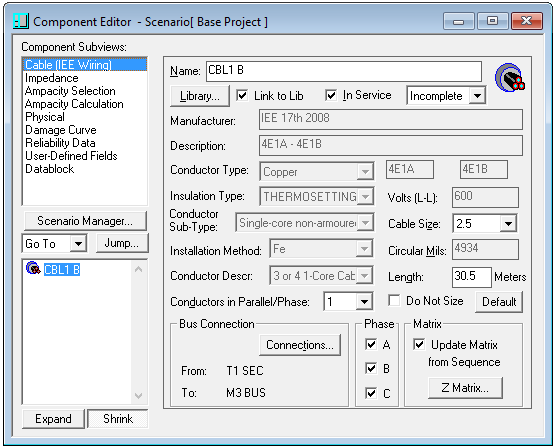
Task: Open the Z Matrix... dialog
Action: 465,388
